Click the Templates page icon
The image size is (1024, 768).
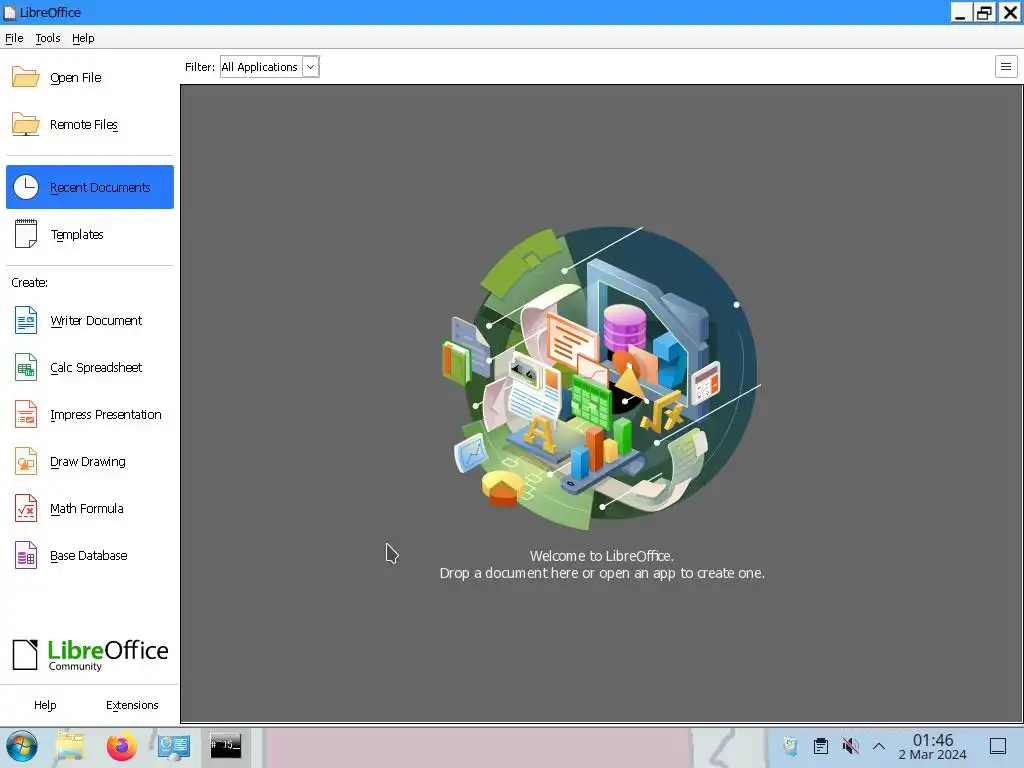coord(26,234)
